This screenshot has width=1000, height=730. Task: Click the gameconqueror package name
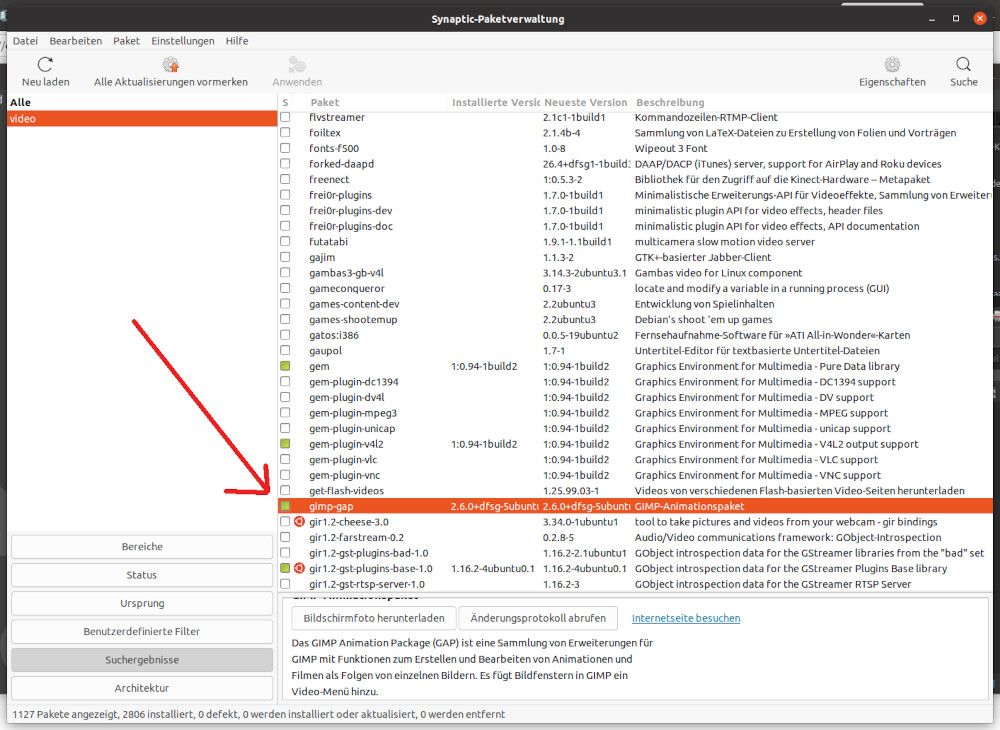point(347,288)
